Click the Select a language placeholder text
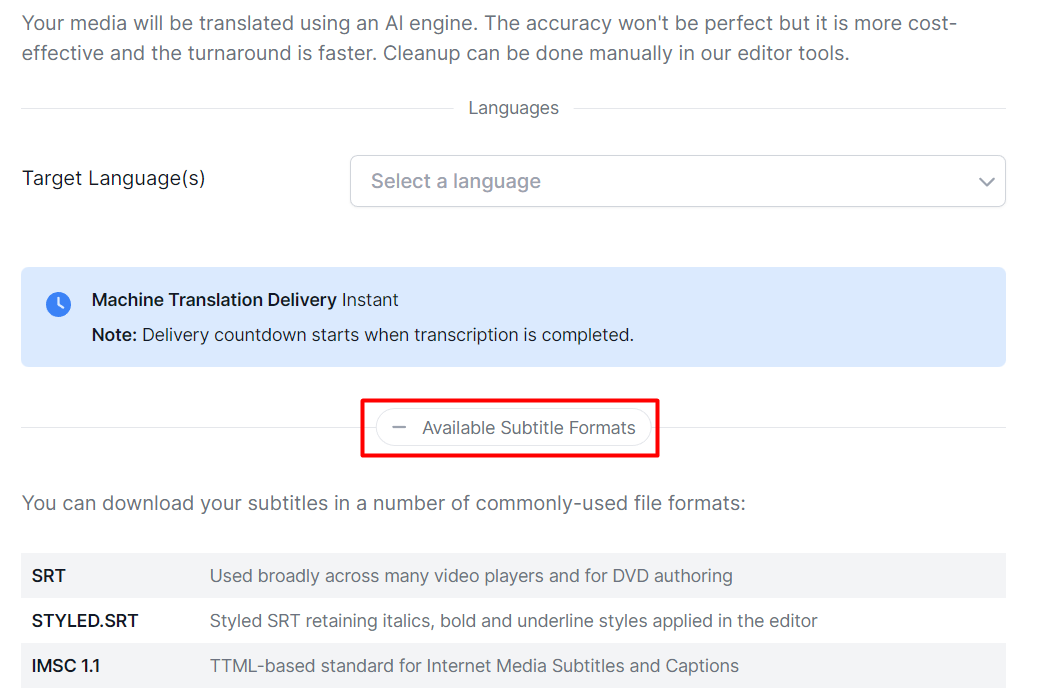 pos(456,181)
